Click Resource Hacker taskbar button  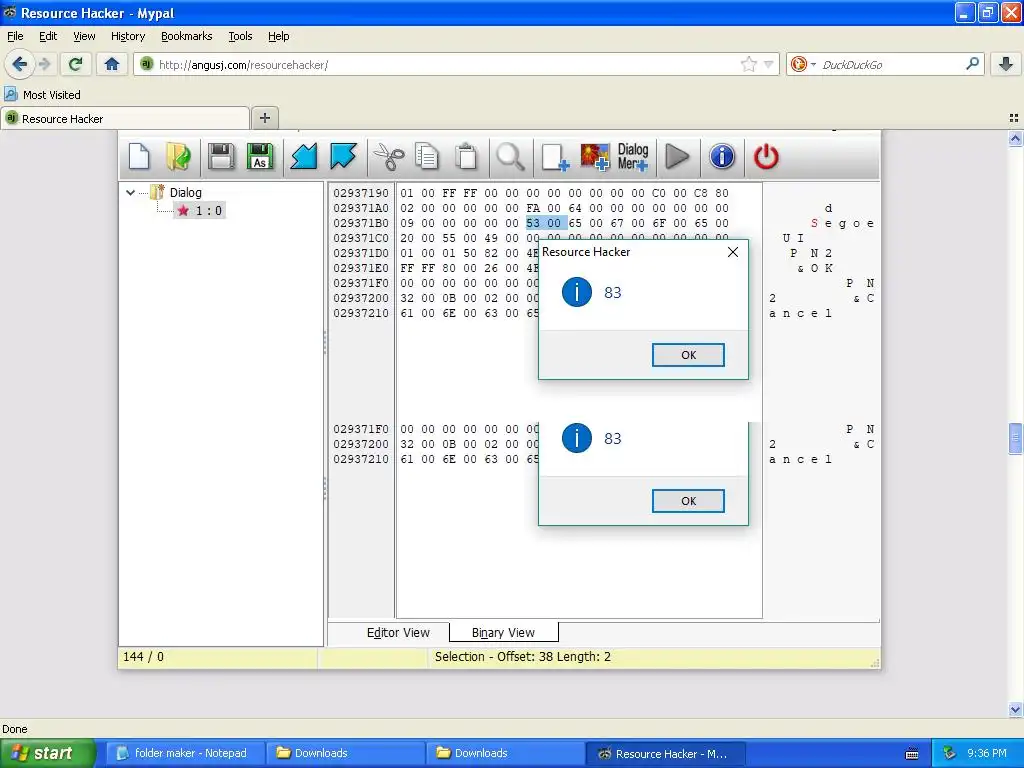665,753
